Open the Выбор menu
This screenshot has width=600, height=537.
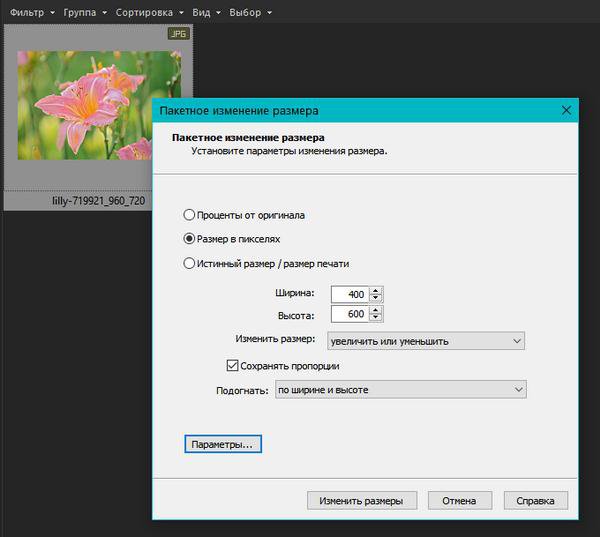250,13
